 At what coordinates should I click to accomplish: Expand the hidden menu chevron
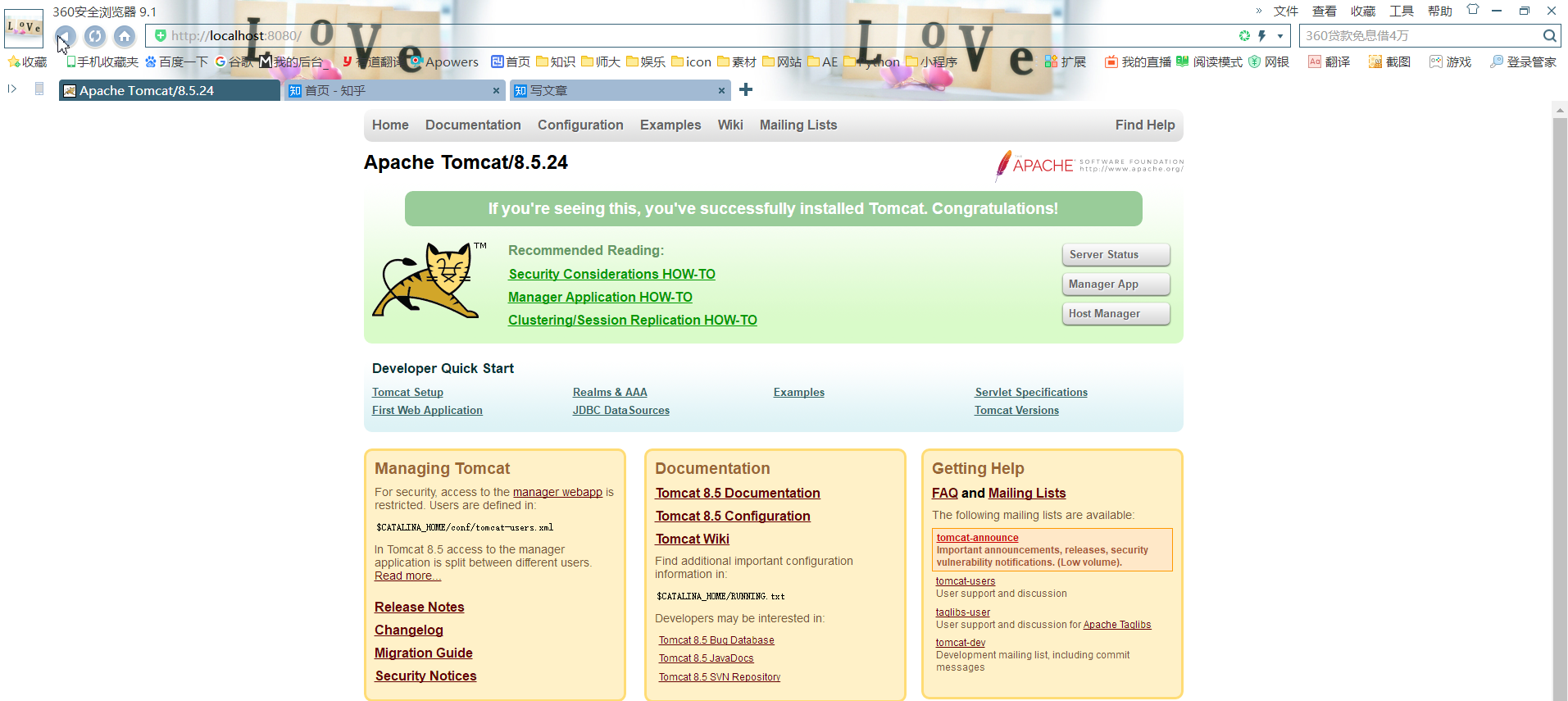[1259, 11]
